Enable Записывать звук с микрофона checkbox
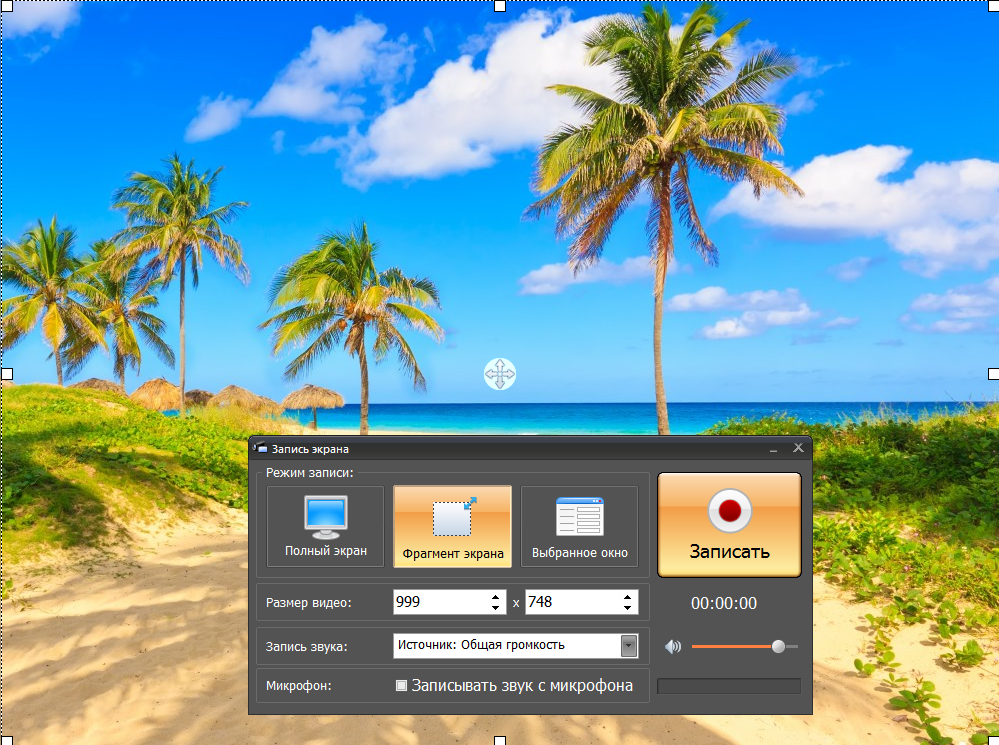999x745 pixels. click(402, 686)
